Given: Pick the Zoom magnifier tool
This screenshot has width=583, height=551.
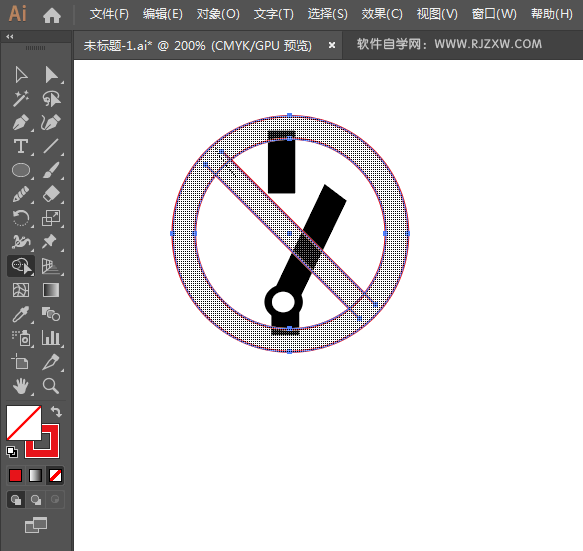Looking at the screenshot, I should (x=51, y=386).
